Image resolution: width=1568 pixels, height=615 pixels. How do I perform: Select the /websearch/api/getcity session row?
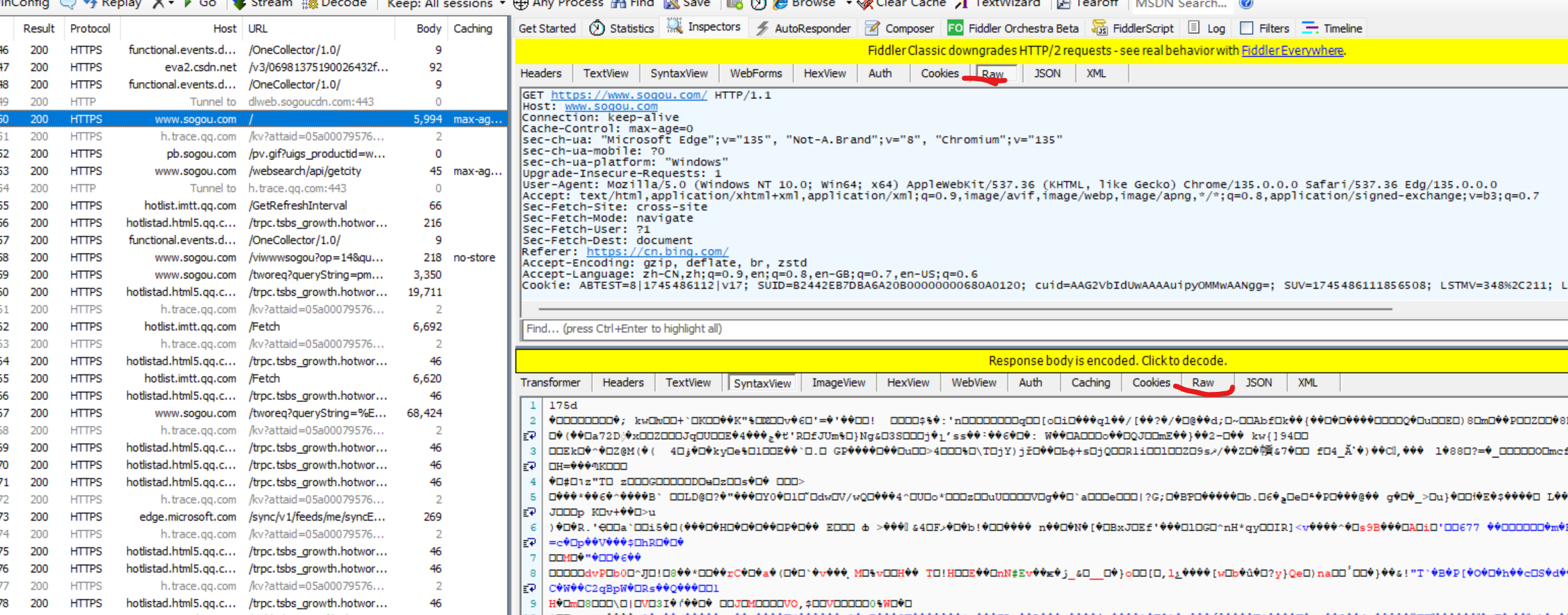point(253,171)
